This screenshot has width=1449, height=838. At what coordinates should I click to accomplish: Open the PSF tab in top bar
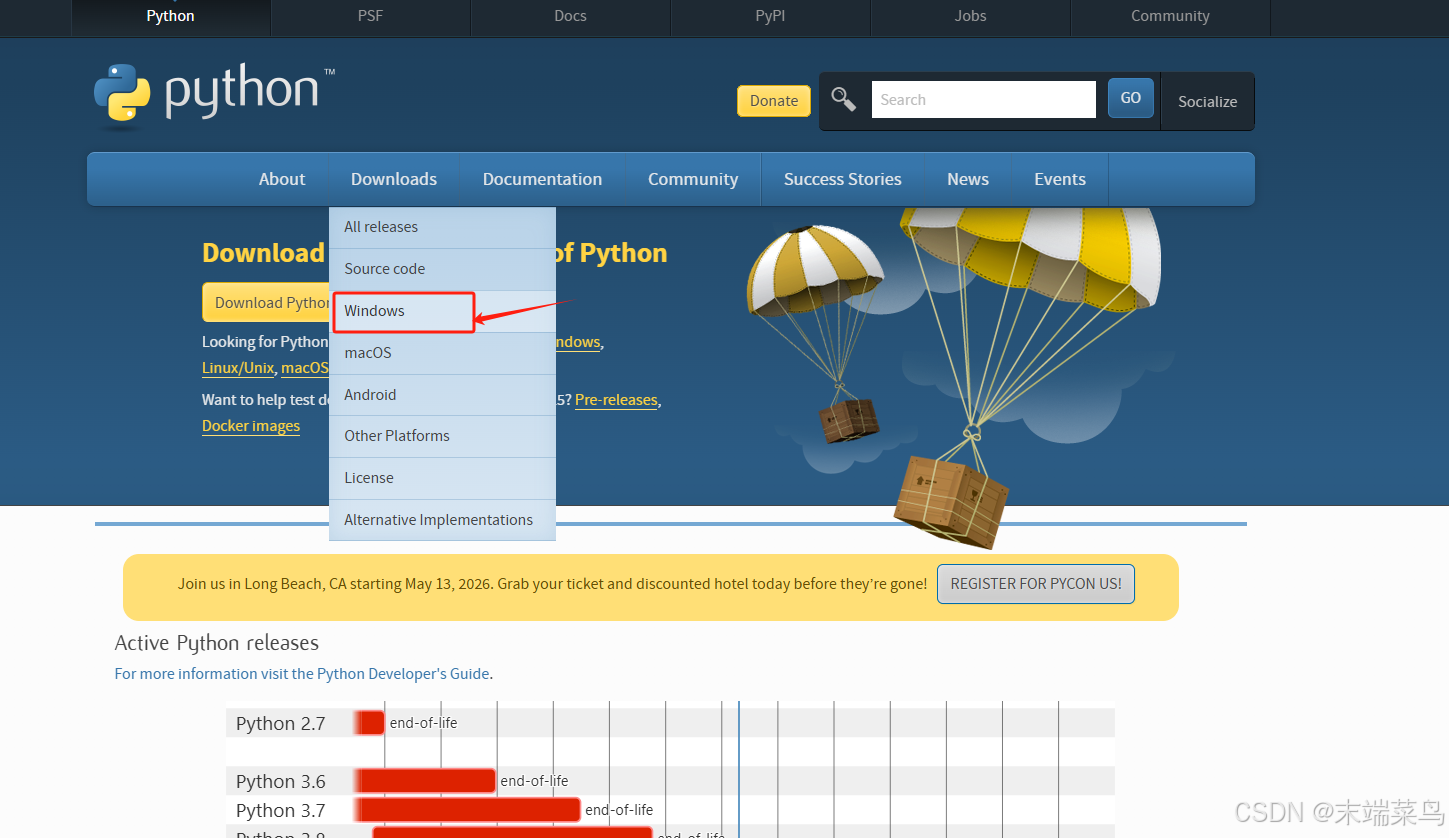click(x=370, y=17)
